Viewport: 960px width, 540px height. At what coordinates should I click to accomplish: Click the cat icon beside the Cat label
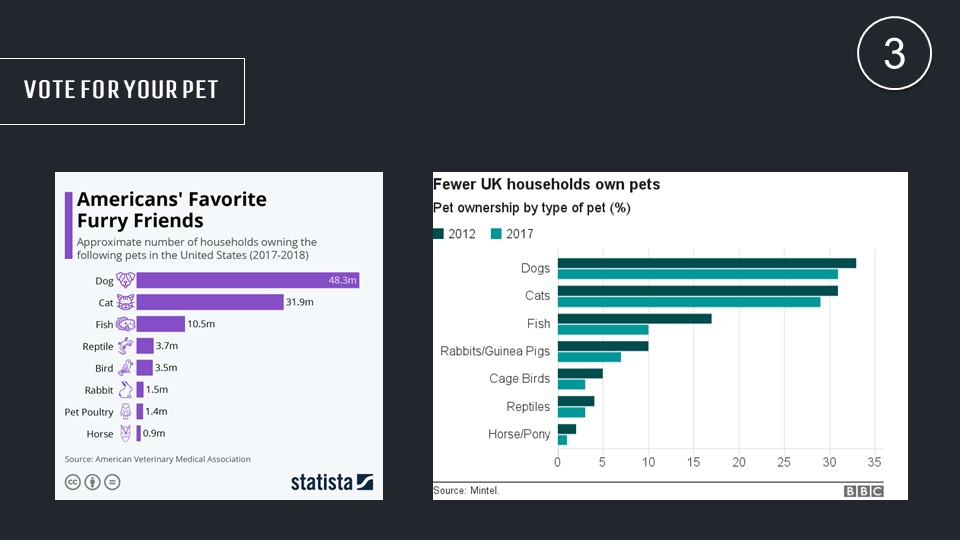[125, 302]
